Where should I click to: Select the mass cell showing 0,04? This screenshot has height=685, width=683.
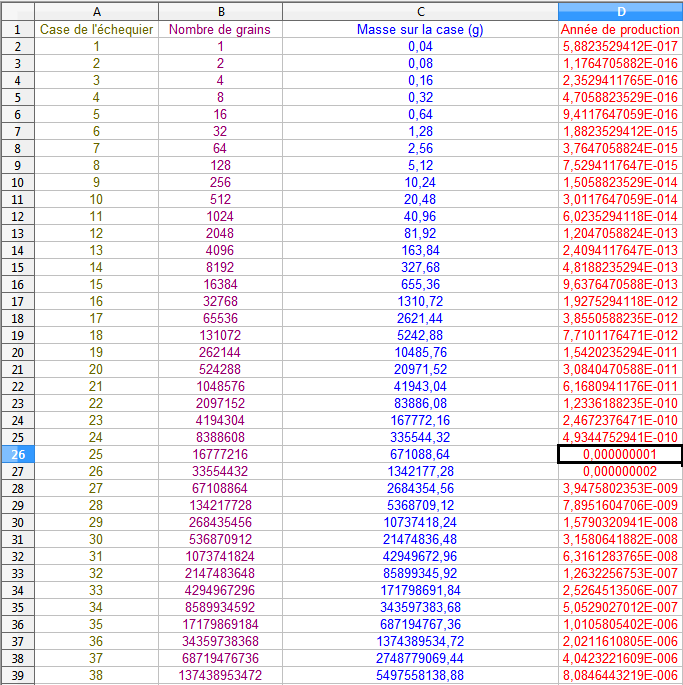coord(420,46)
